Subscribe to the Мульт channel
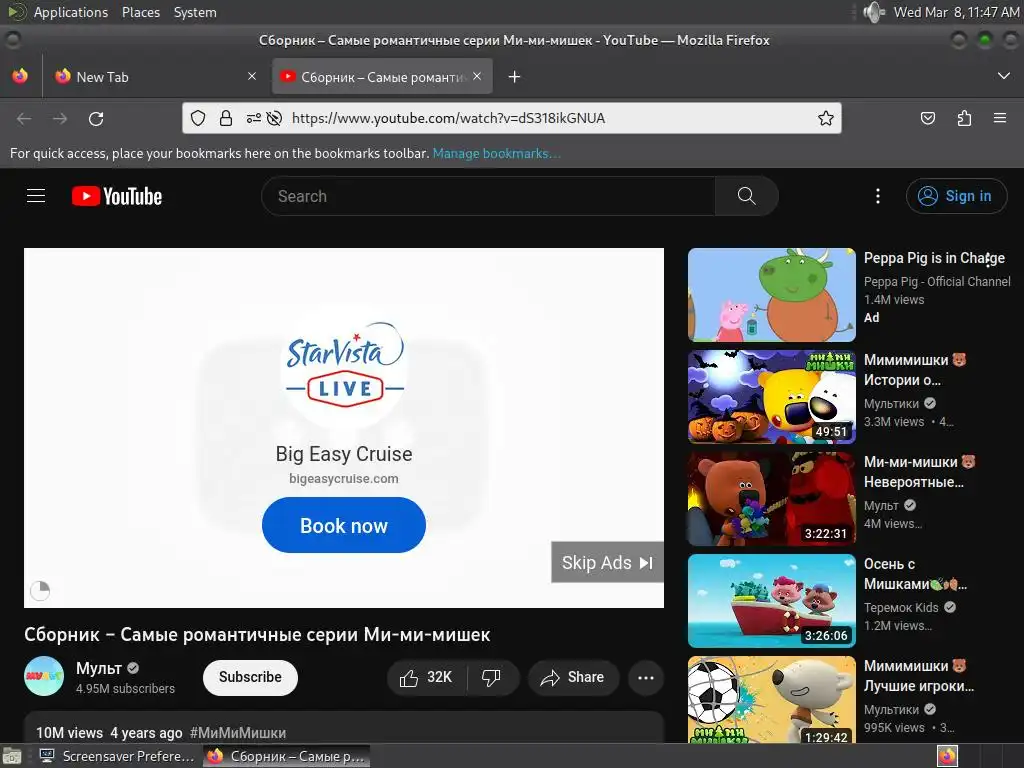 (250, 678)
